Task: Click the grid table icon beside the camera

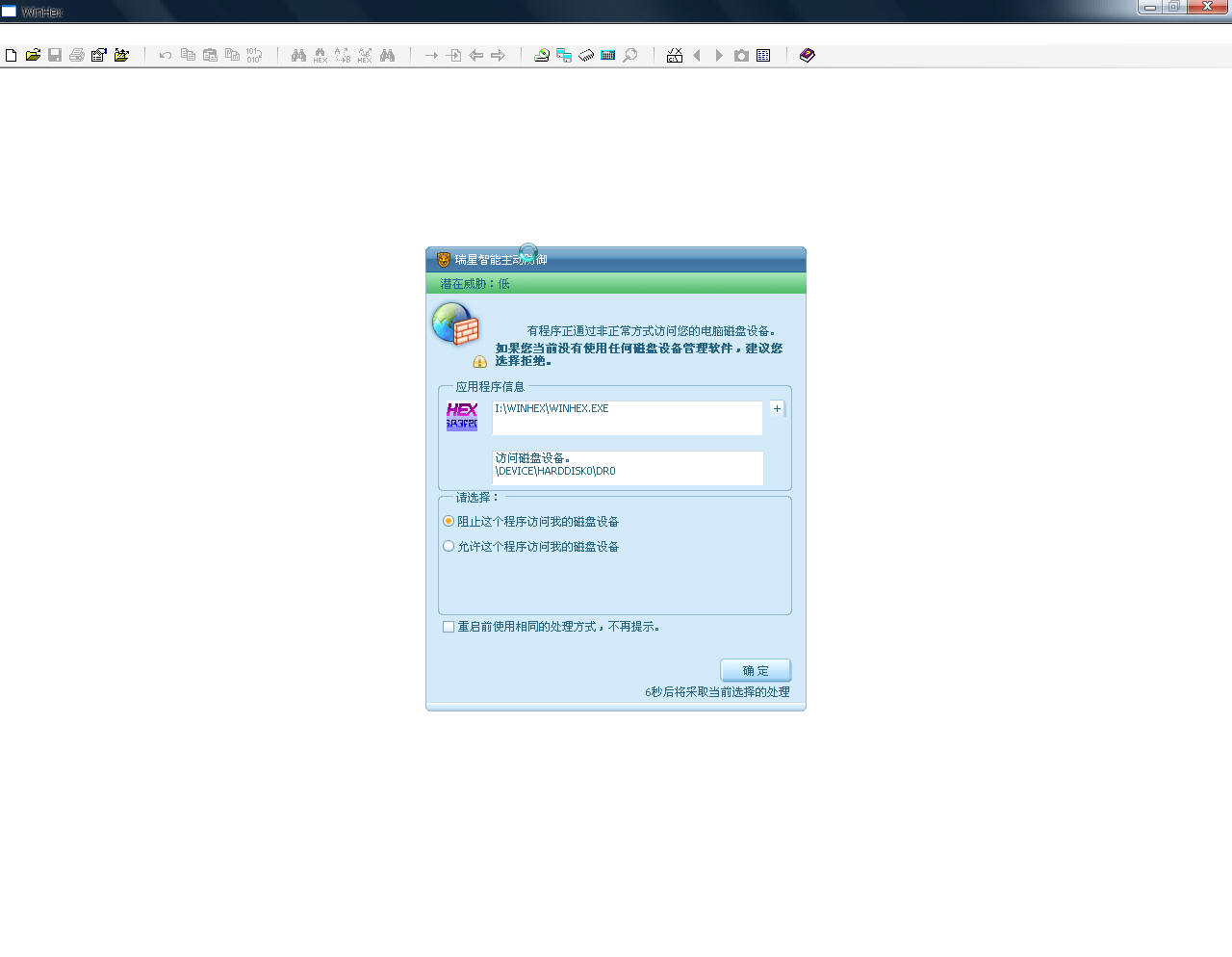Action: tap(763, 55)
